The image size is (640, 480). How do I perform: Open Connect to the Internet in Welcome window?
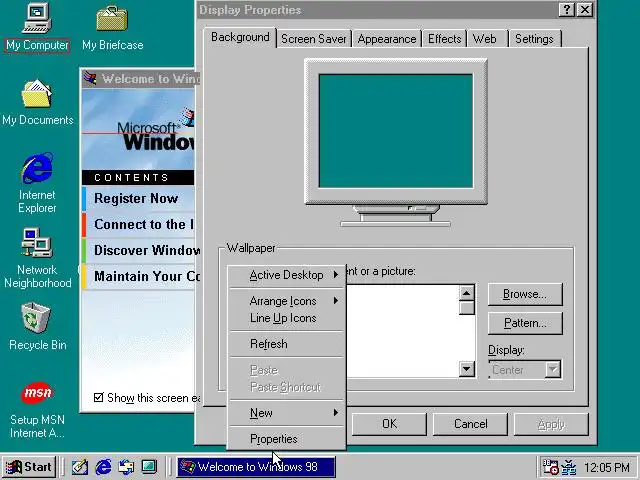point(138,224)
